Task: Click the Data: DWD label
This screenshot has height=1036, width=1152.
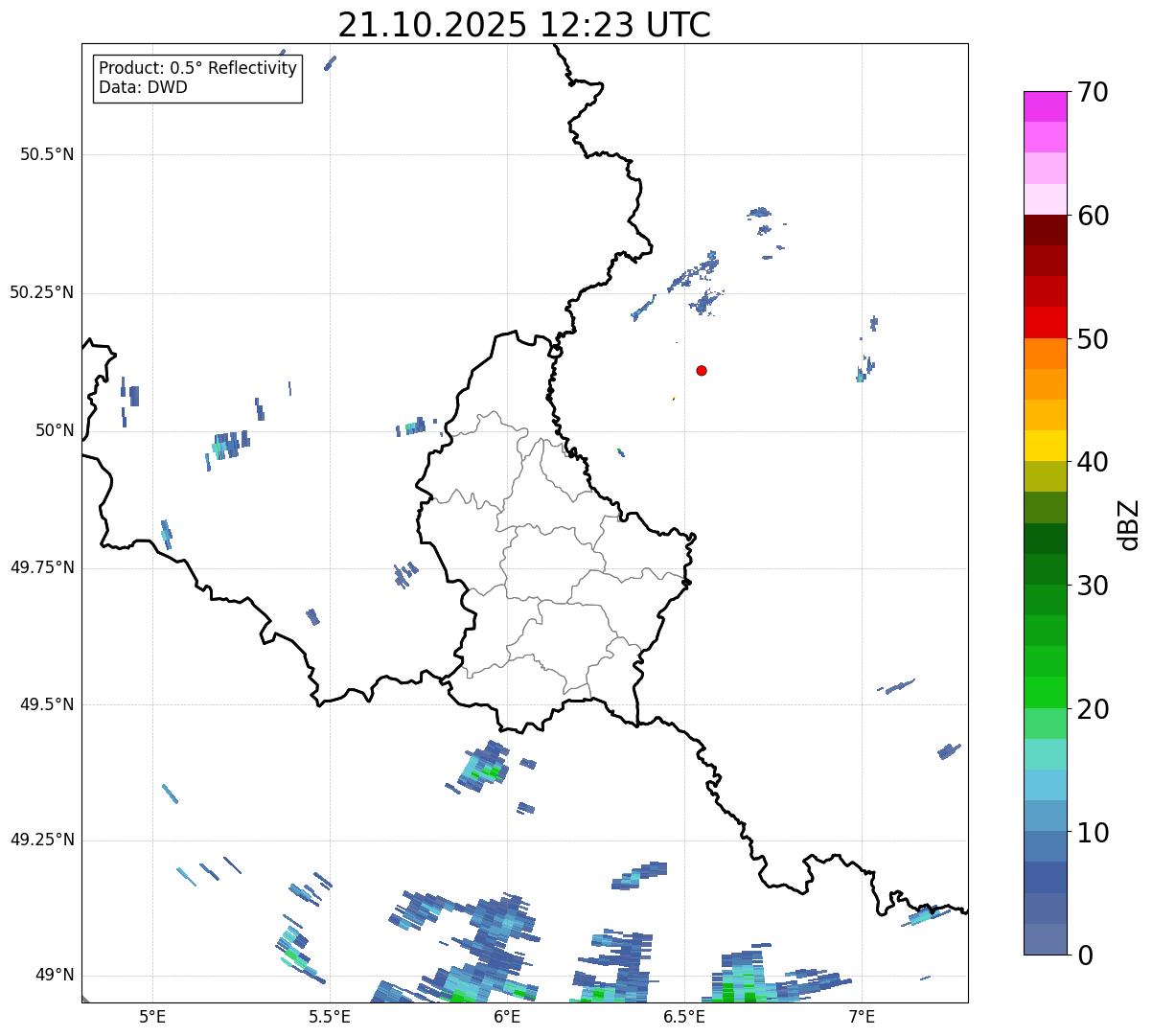Action: tap(143, 87)
